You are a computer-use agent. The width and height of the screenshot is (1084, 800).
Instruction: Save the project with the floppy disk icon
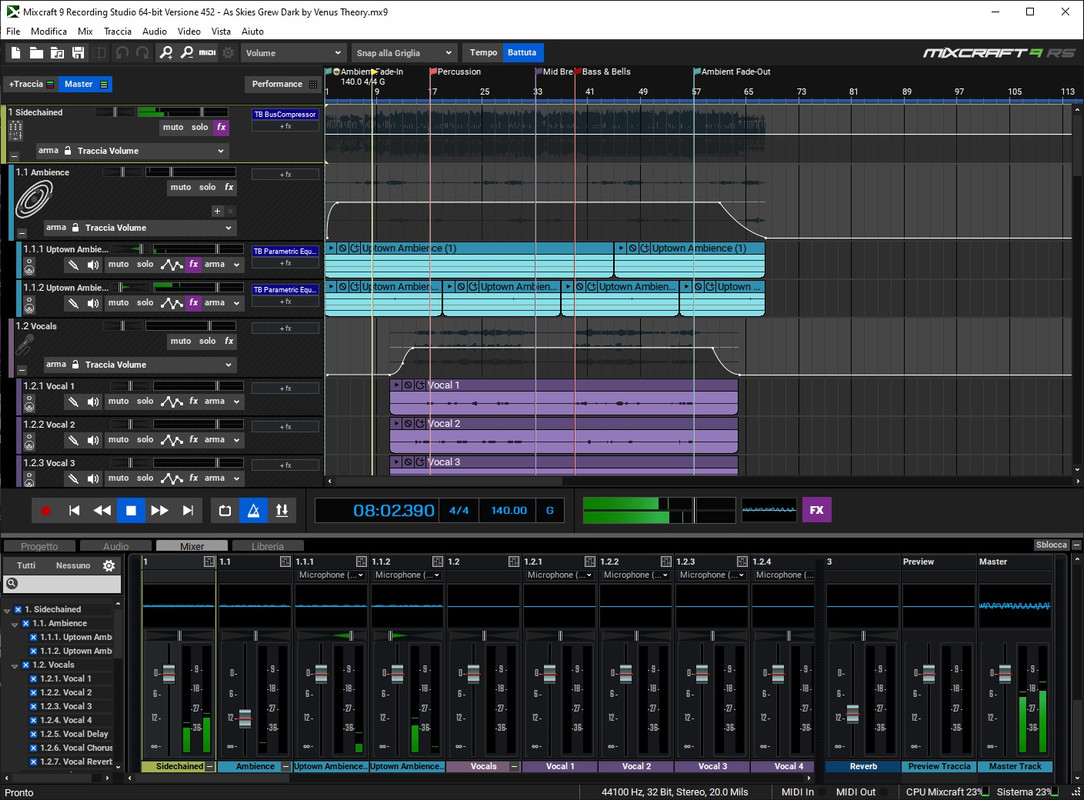pos(78,53)
